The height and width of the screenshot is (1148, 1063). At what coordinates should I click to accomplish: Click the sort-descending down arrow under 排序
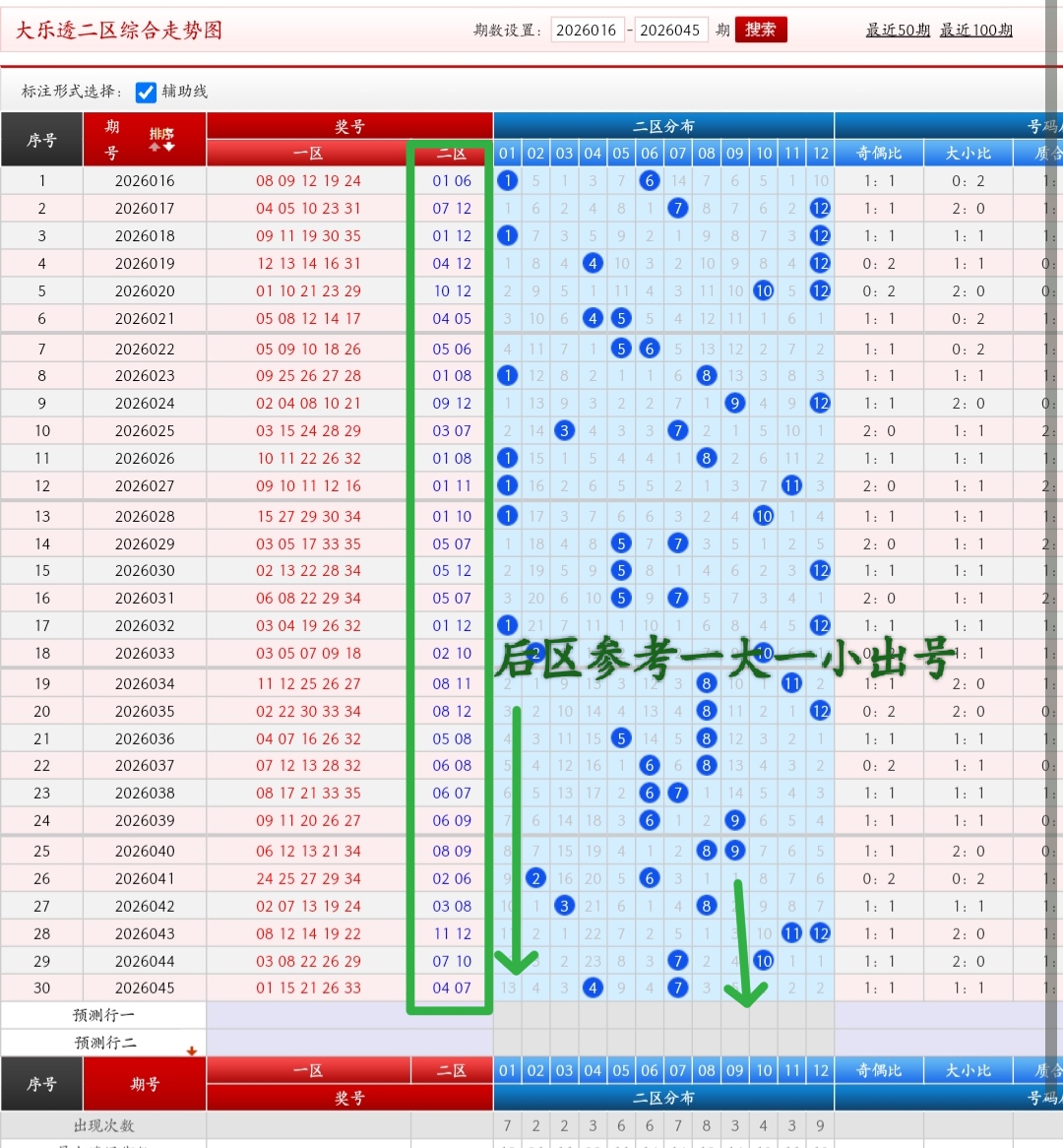tap(168, 147)
